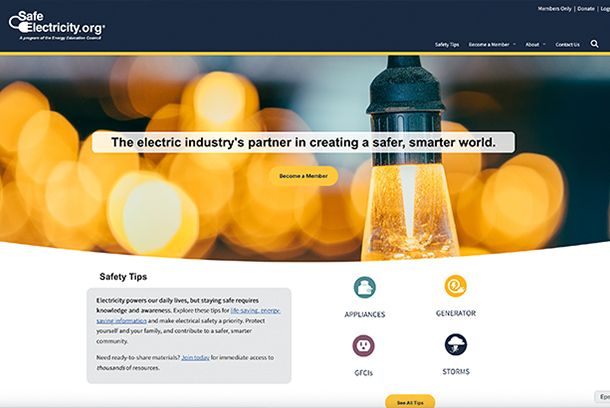Click the Safety Tips heading
This screenshot has width=610, height=408.
pyautogui.click(x=123, y=277)
